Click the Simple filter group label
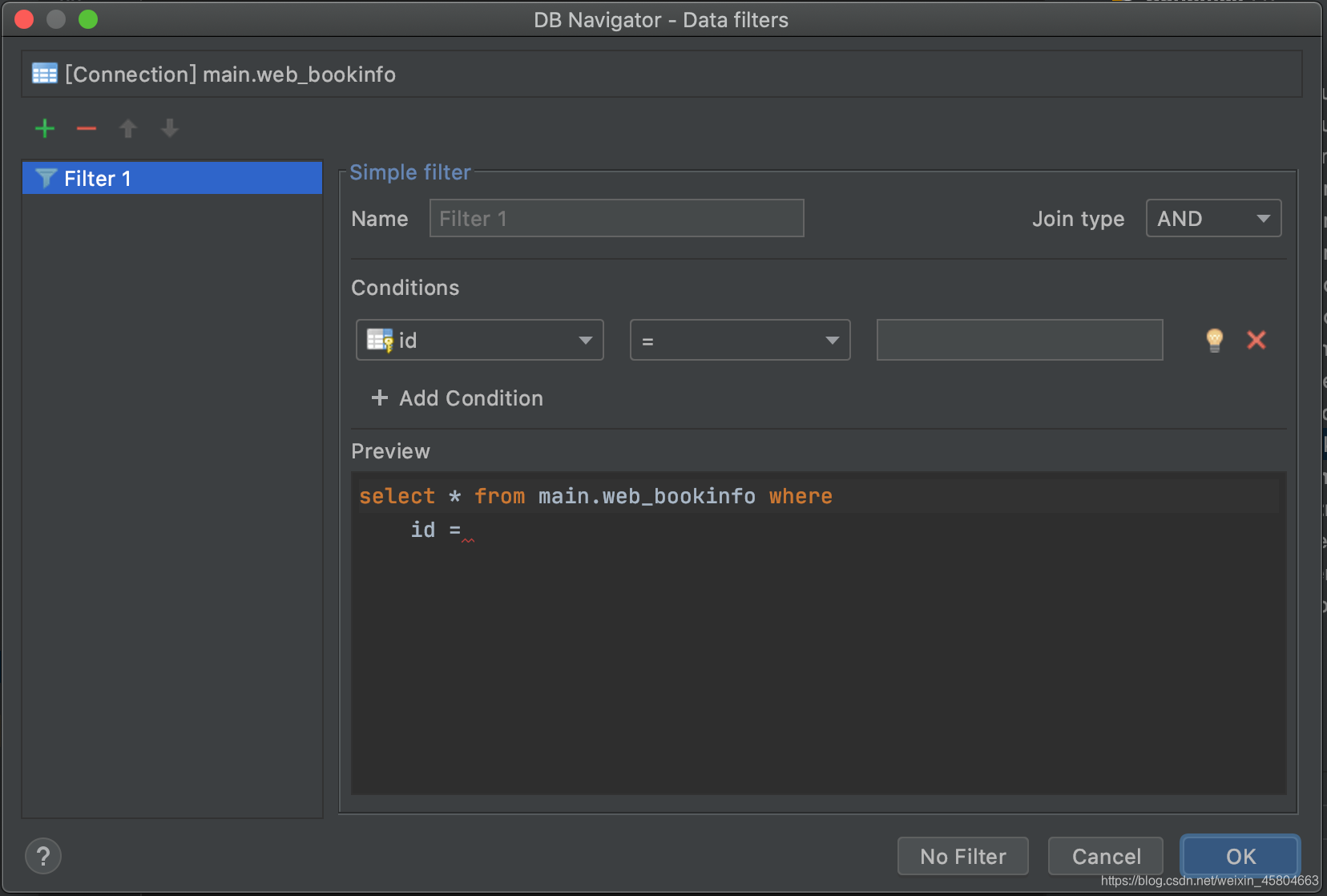Image resolution: width=1327 pixels, height=896 pixels. click(410, 172)
